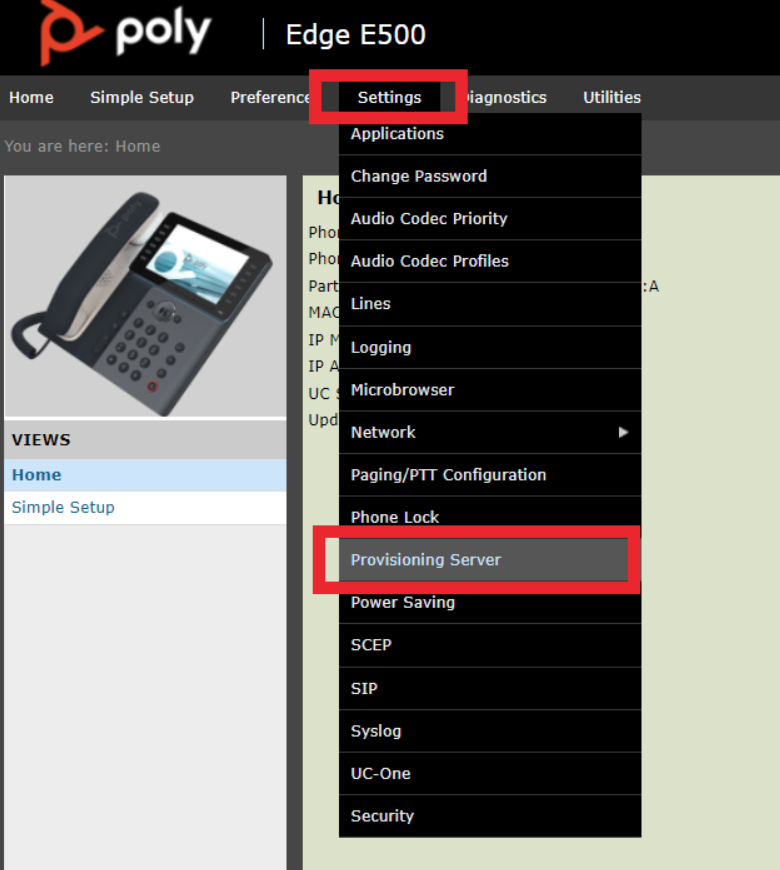This screenshot has width=780, height=870.
Task: Click the Settings menu tab
Action: point(389,98)
